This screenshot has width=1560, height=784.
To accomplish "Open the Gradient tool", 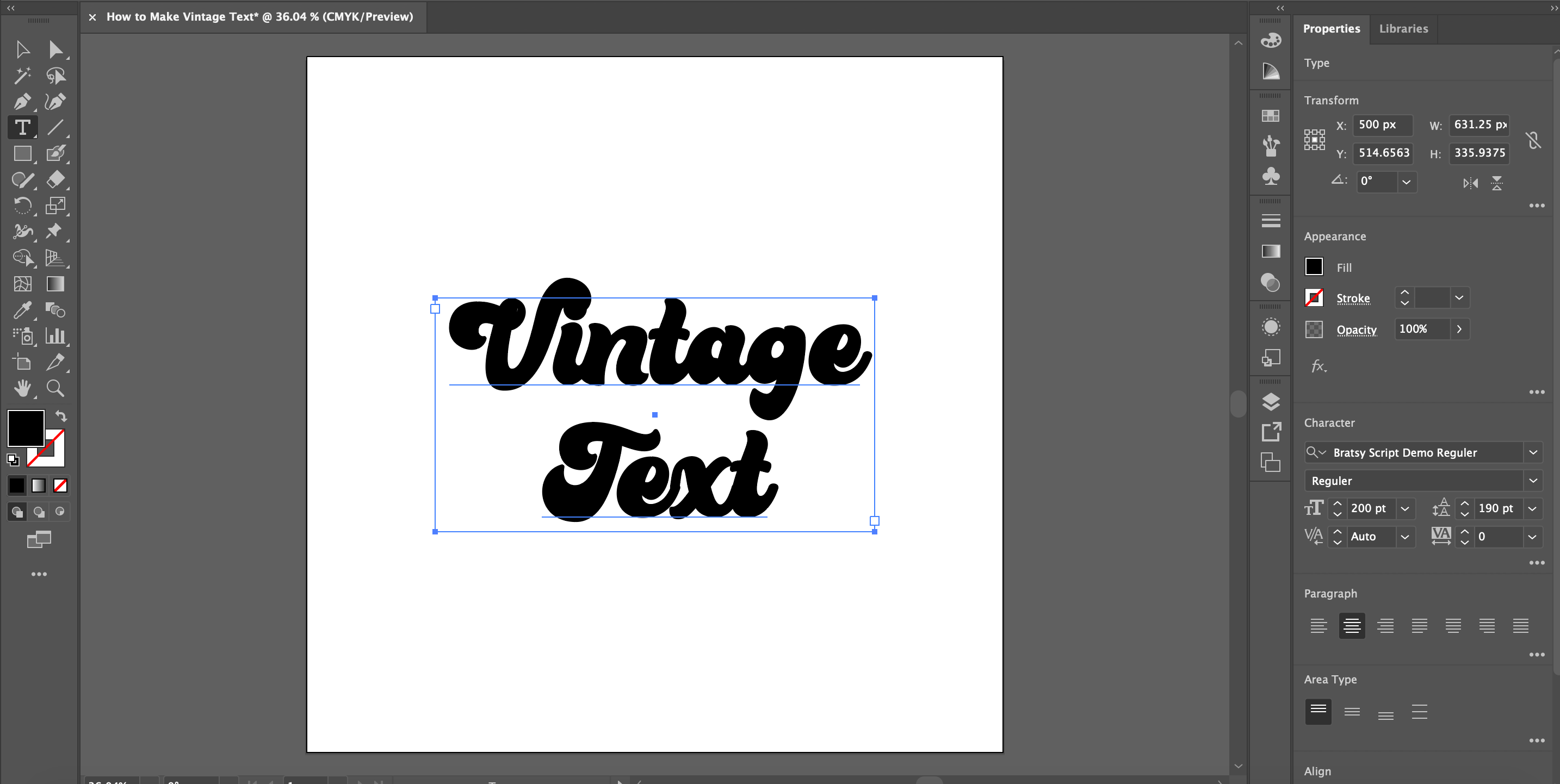I will point(55,284).
